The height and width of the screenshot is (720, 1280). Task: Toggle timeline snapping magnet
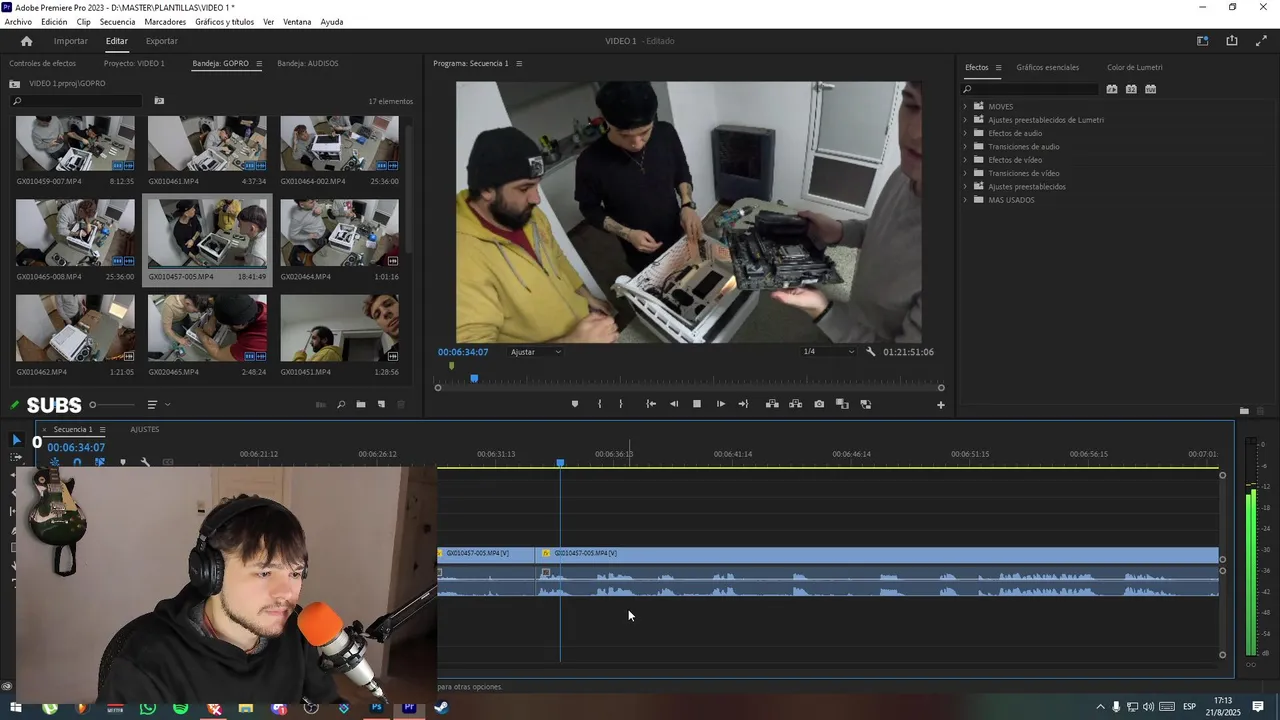77,462
